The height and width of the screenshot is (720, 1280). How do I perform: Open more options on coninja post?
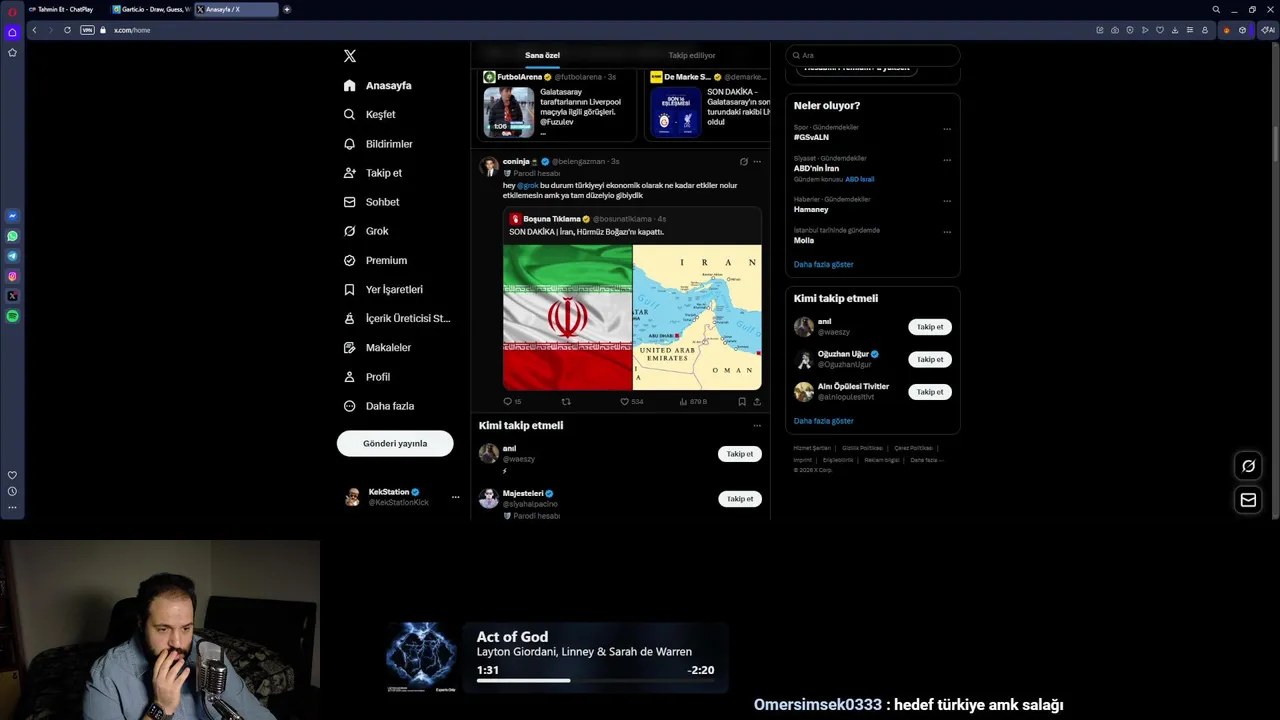[x=757, y=161]
